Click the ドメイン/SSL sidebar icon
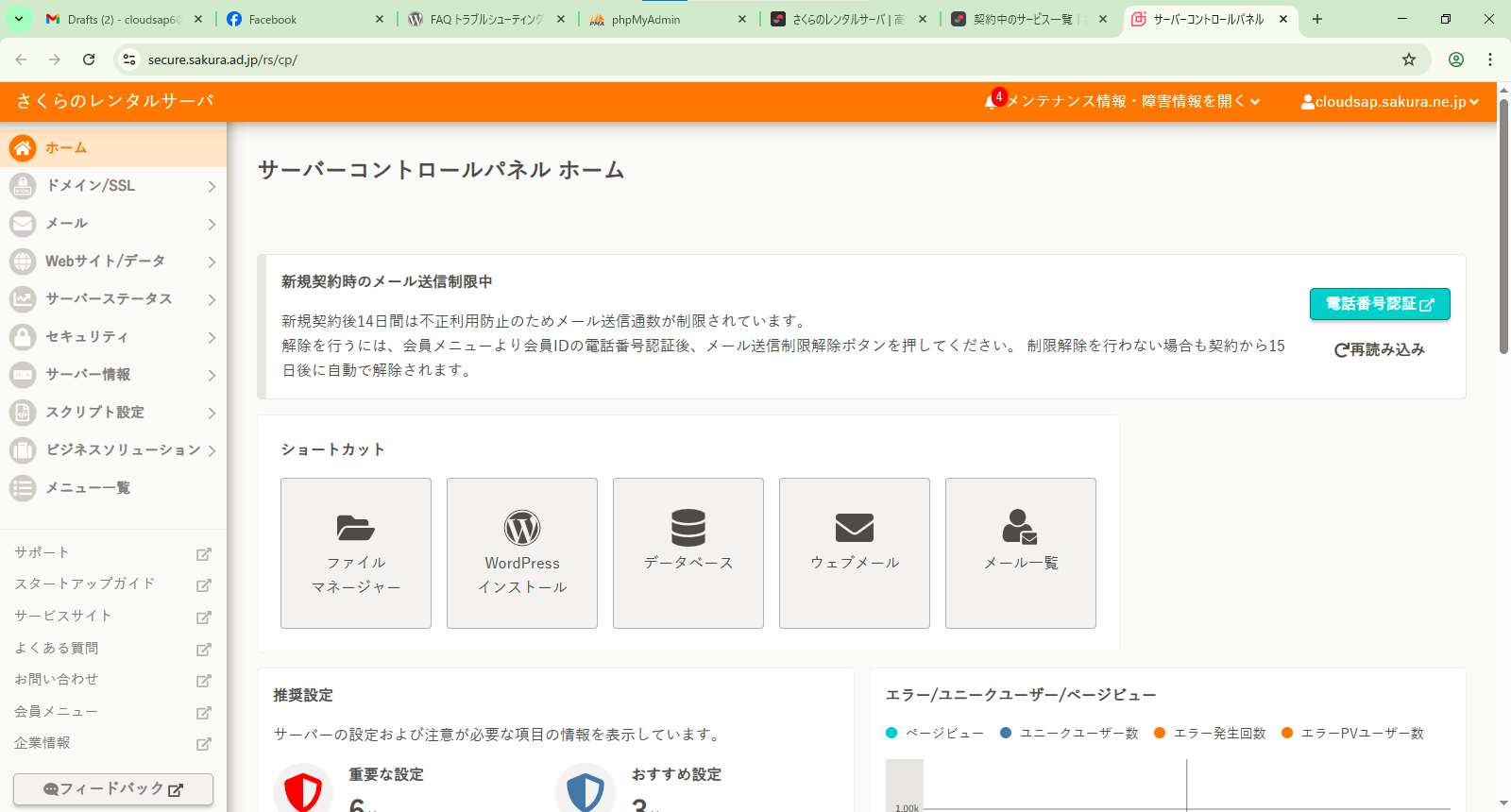This screenshot has height=812, width=1511. pyautogui.click(x=23, y=186)
